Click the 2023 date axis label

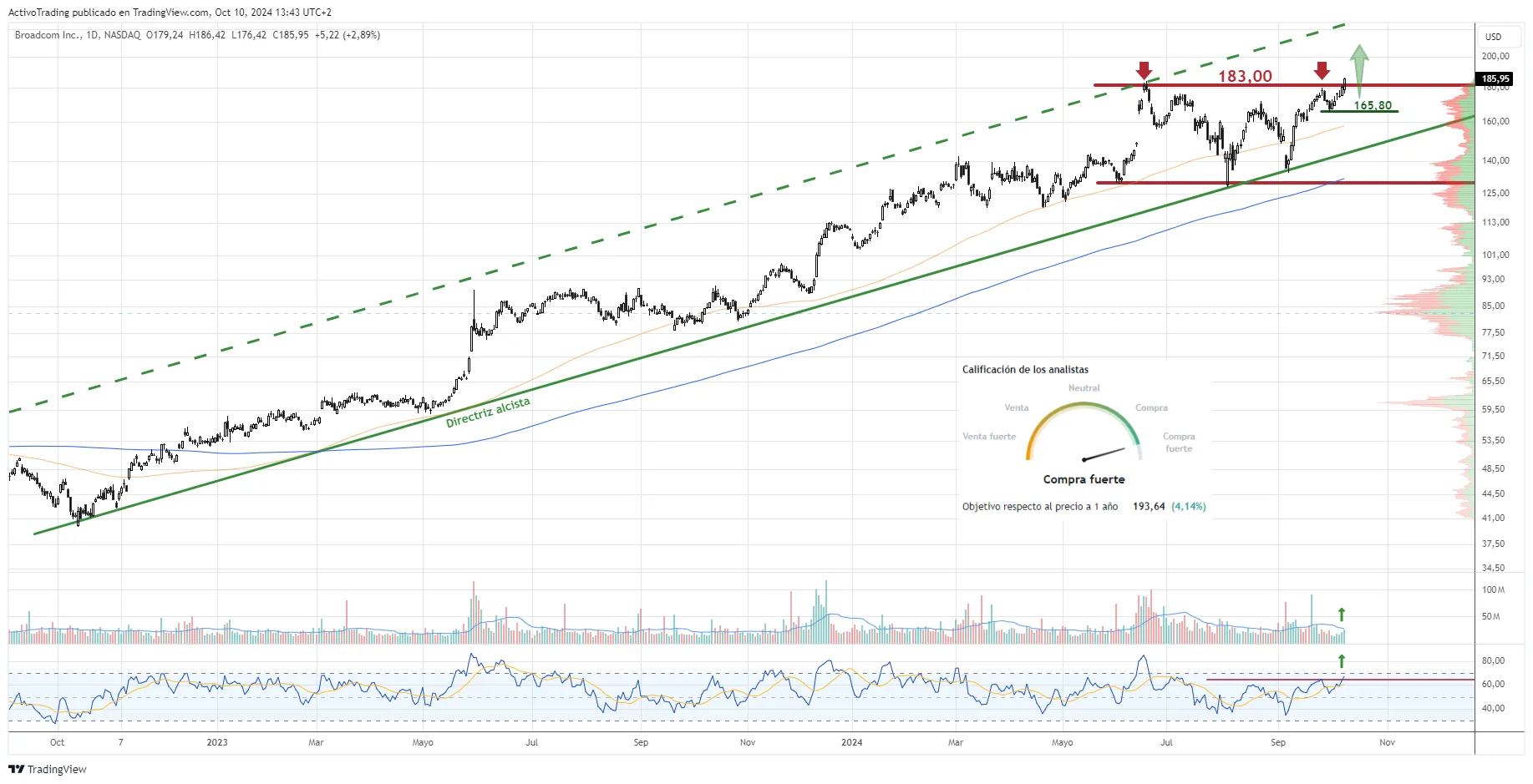click(x=217, y=742)
